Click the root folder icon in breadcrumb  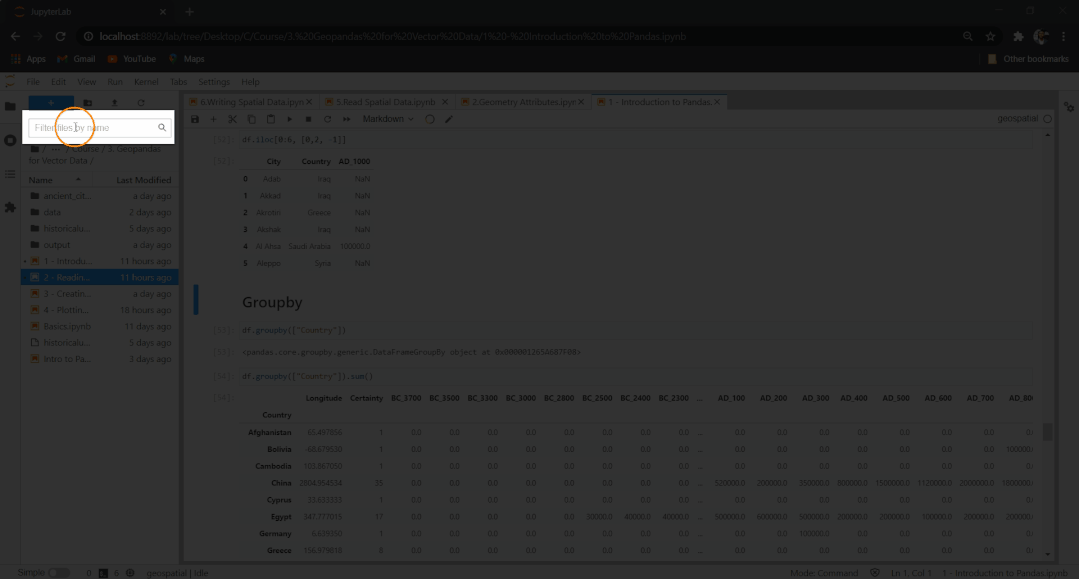tap(34, 149)
